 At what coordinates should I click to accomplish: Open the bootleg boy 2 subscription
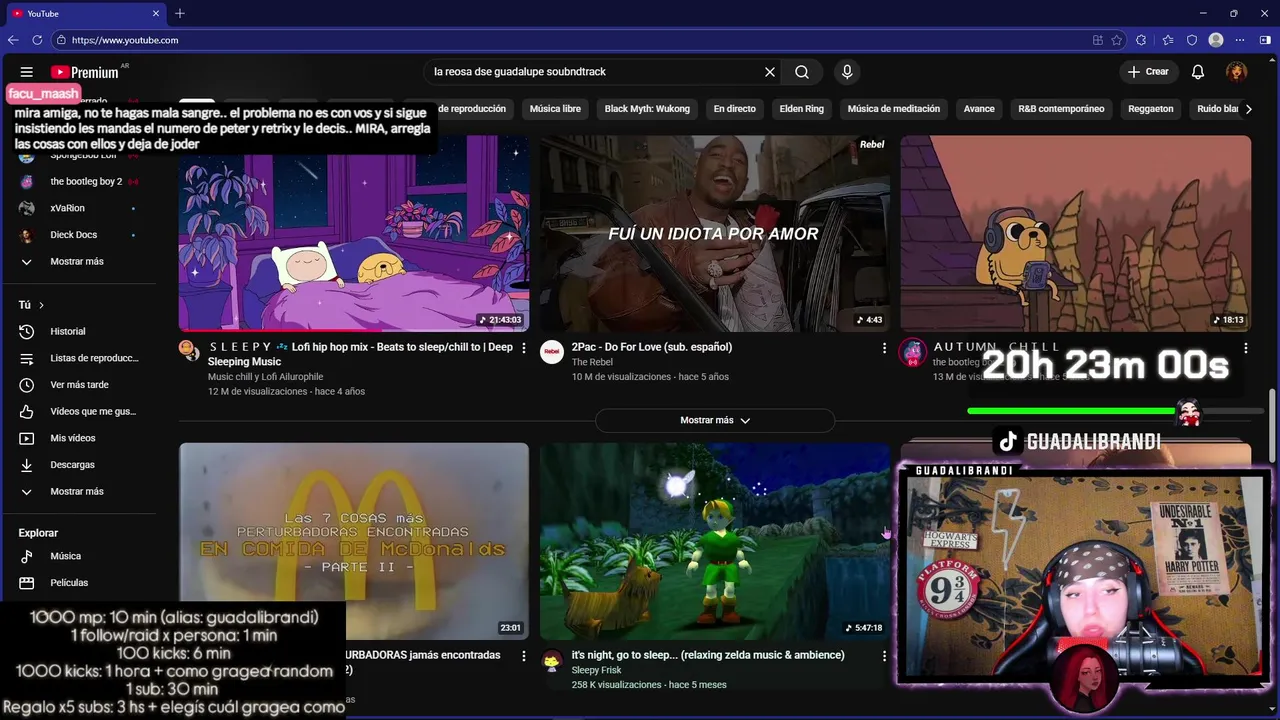tap(80, 182)
